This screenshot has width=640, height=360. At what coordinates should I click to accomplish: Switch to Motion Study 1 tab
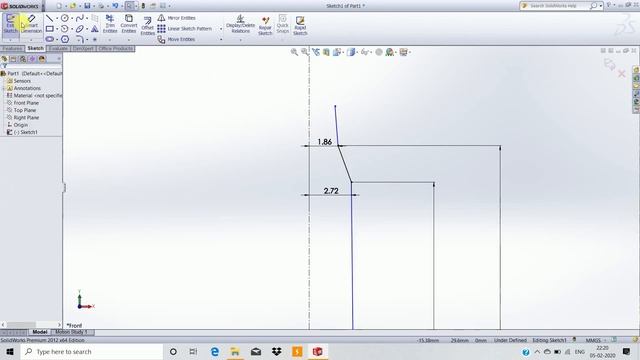71,332
